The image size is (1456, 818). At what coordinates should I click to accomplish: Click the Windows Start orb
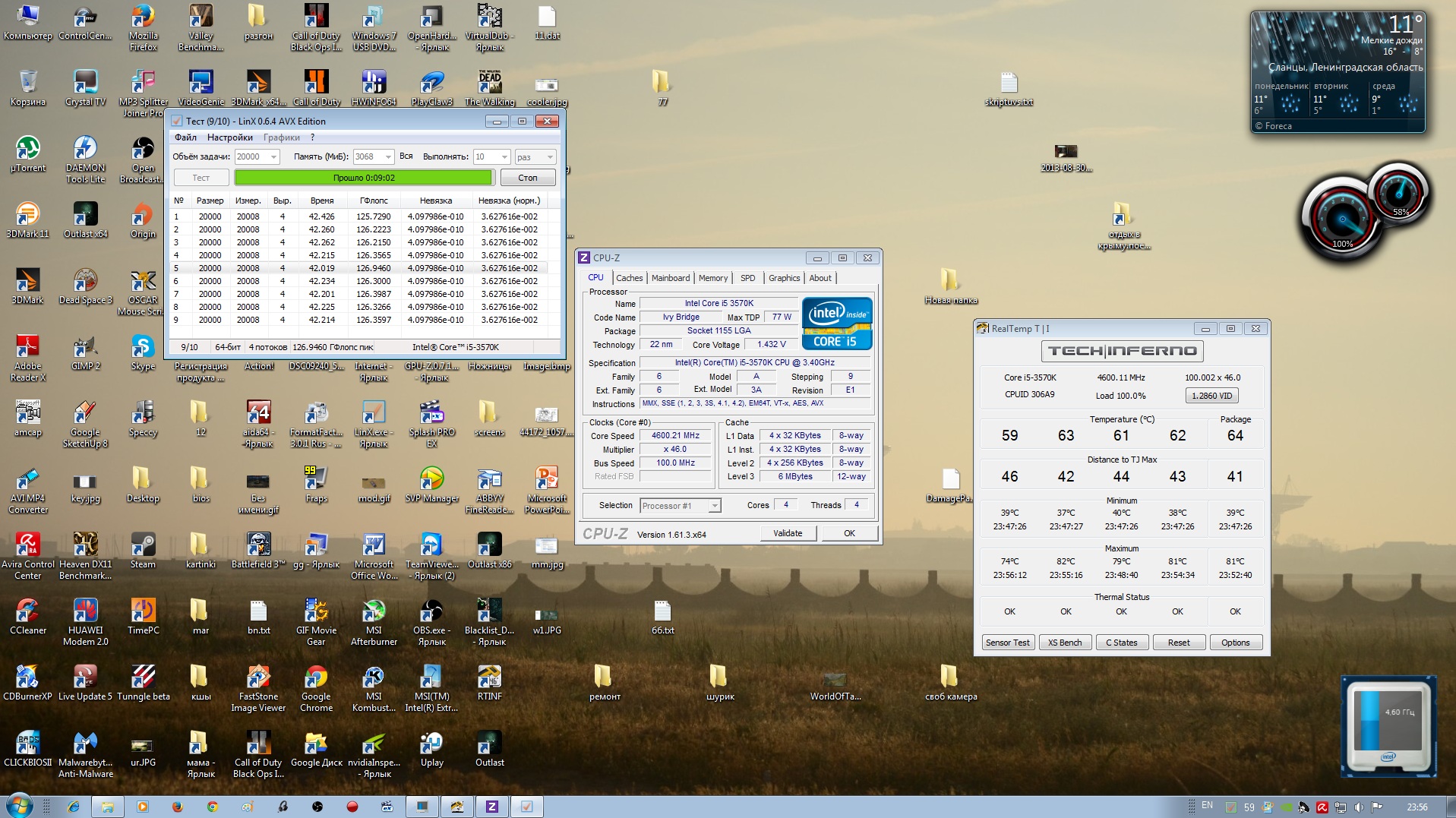click(x=19, y=806)
